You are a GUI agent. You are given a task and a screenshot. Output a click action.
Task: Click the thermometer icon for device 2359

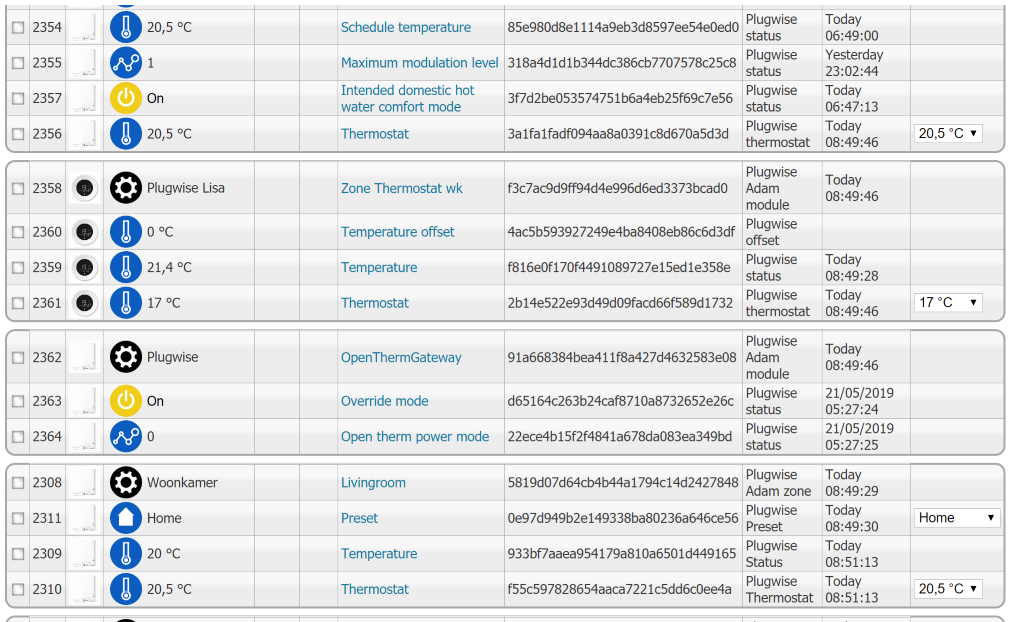click(126, 267)
